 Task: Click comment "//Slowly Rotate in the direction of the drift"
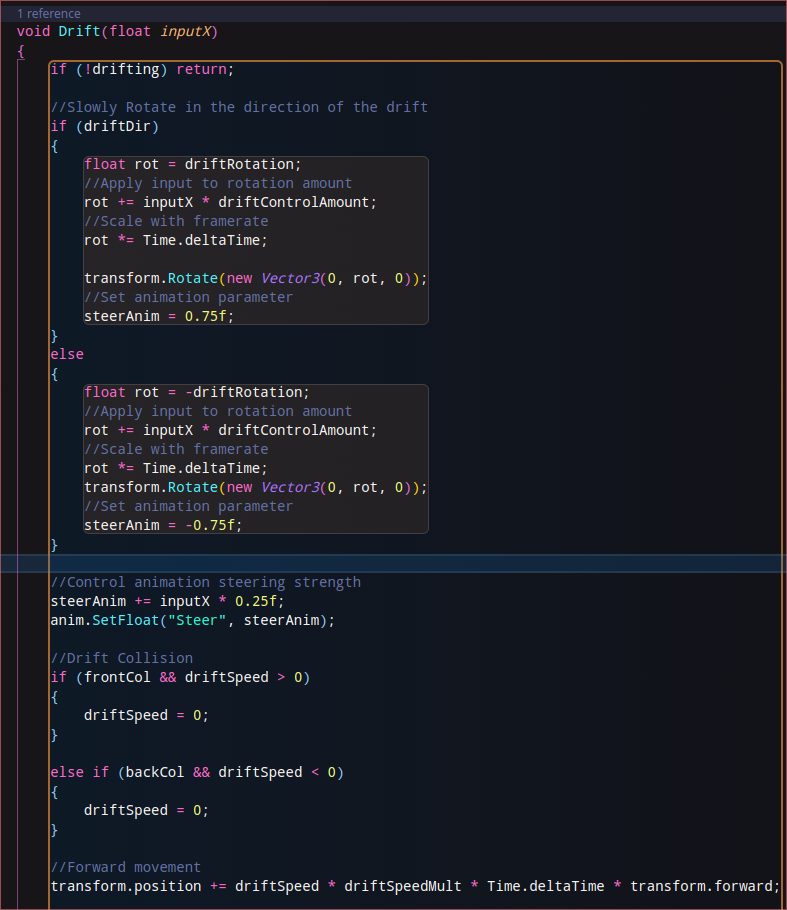pos(239,107)
